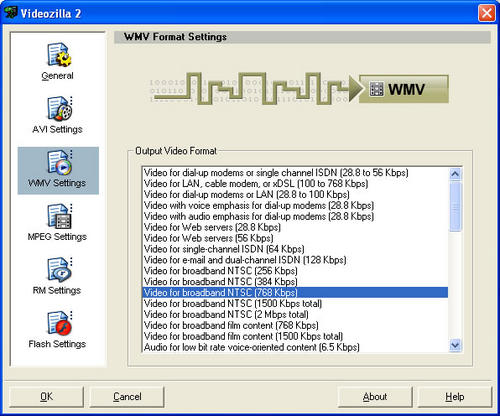Viewport: 500px width, 416px height.
Task: Click the scrollbar thumb in format list
Action: pos(455,206)
